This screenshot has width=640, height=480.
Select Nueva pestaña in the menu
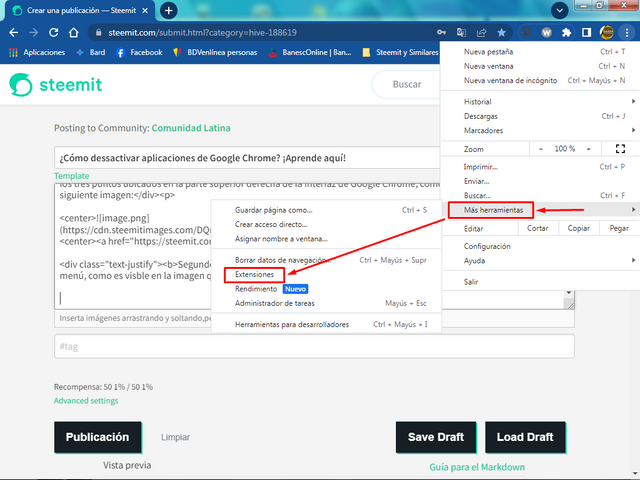pyautogui.click(x=540, y=52)
